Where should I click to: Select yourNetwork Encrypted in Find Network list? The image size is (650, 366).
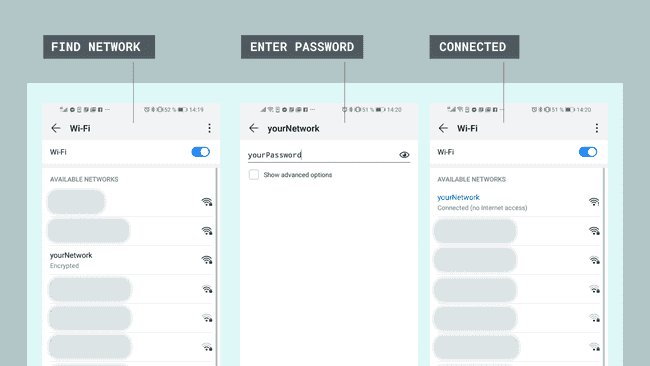[131, 260]
